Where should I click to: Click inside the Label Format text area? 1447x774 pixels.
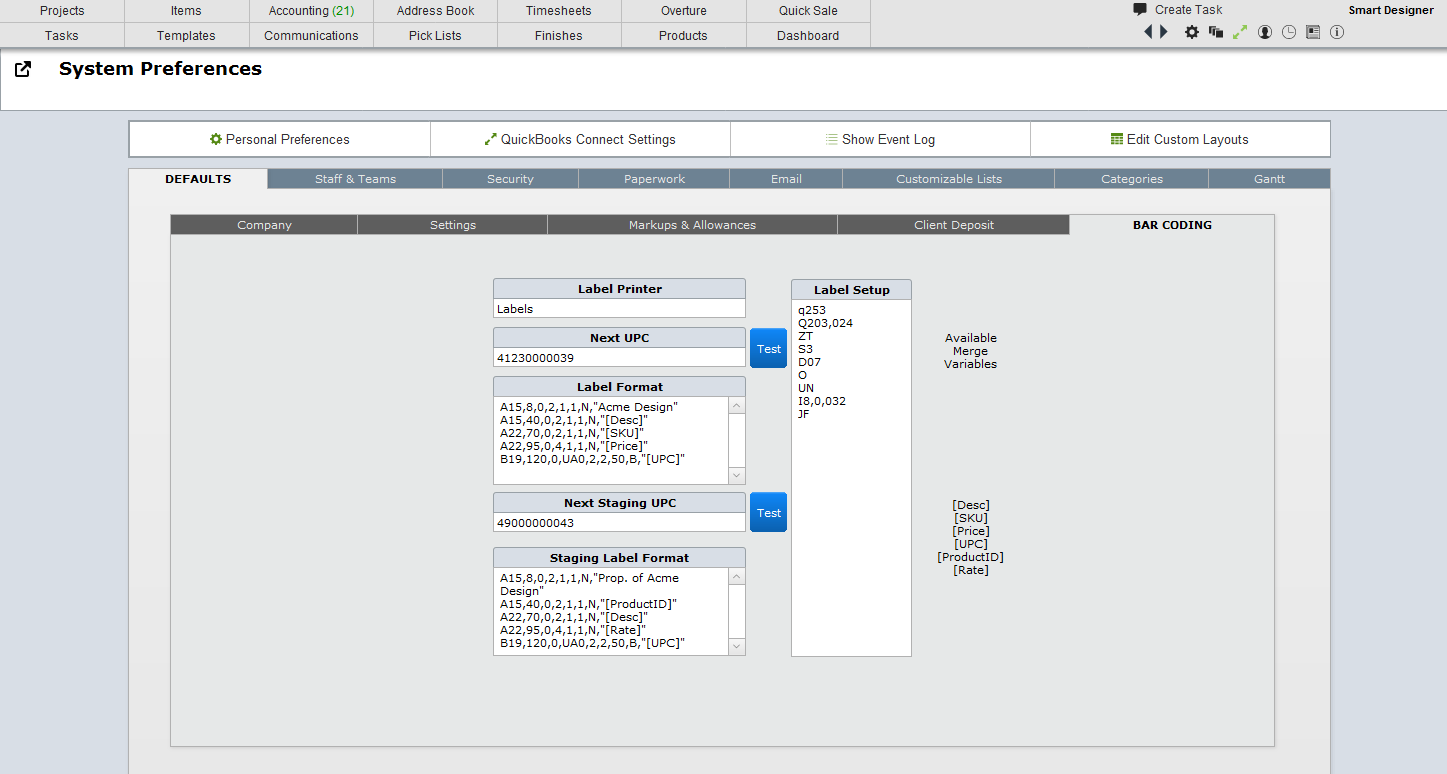611,441
